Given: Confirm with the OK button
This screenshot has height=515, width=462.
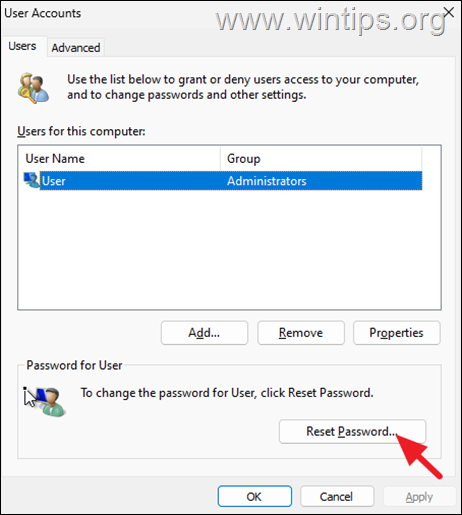Looking at the screenshot, I should point(255,496).
